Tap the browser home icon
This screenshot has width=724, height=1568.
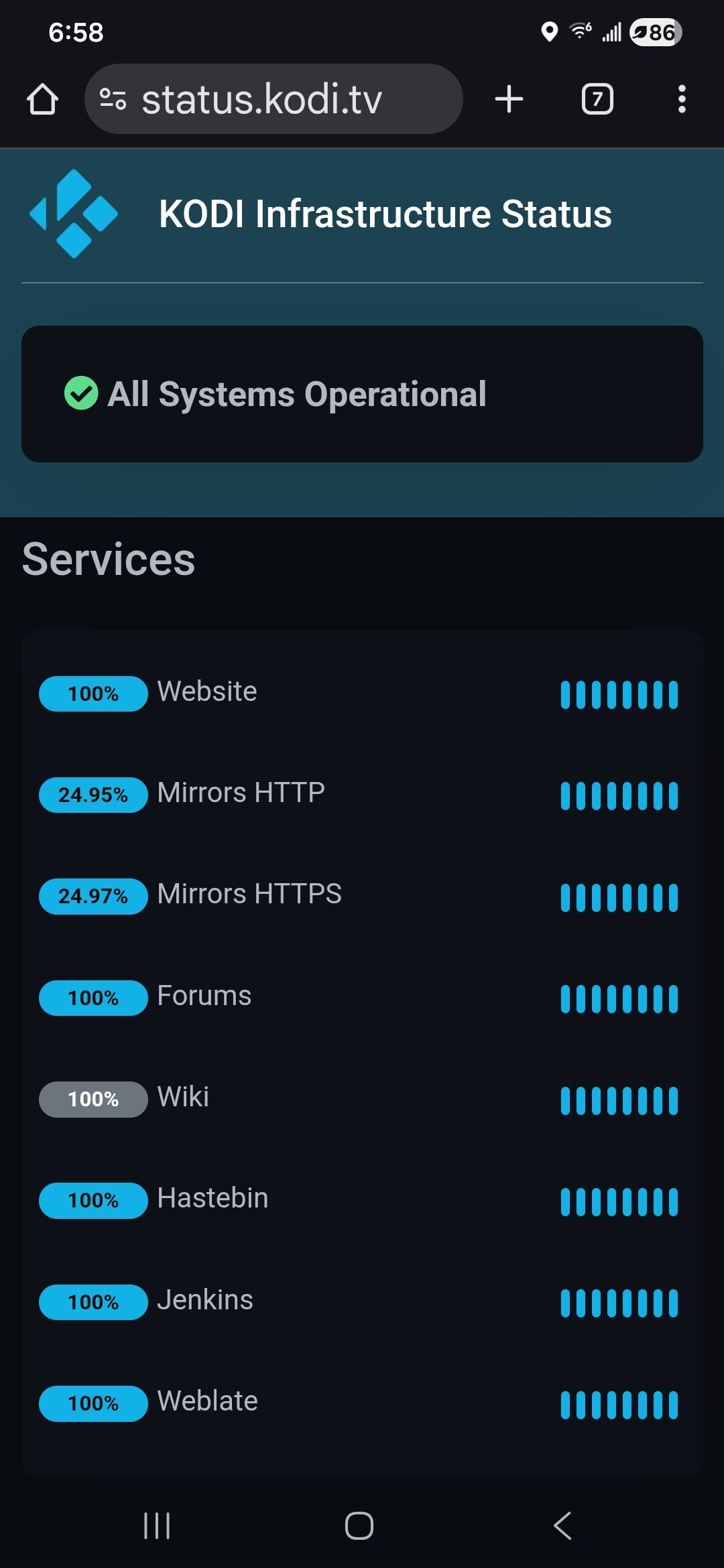[x=42, y=99]
